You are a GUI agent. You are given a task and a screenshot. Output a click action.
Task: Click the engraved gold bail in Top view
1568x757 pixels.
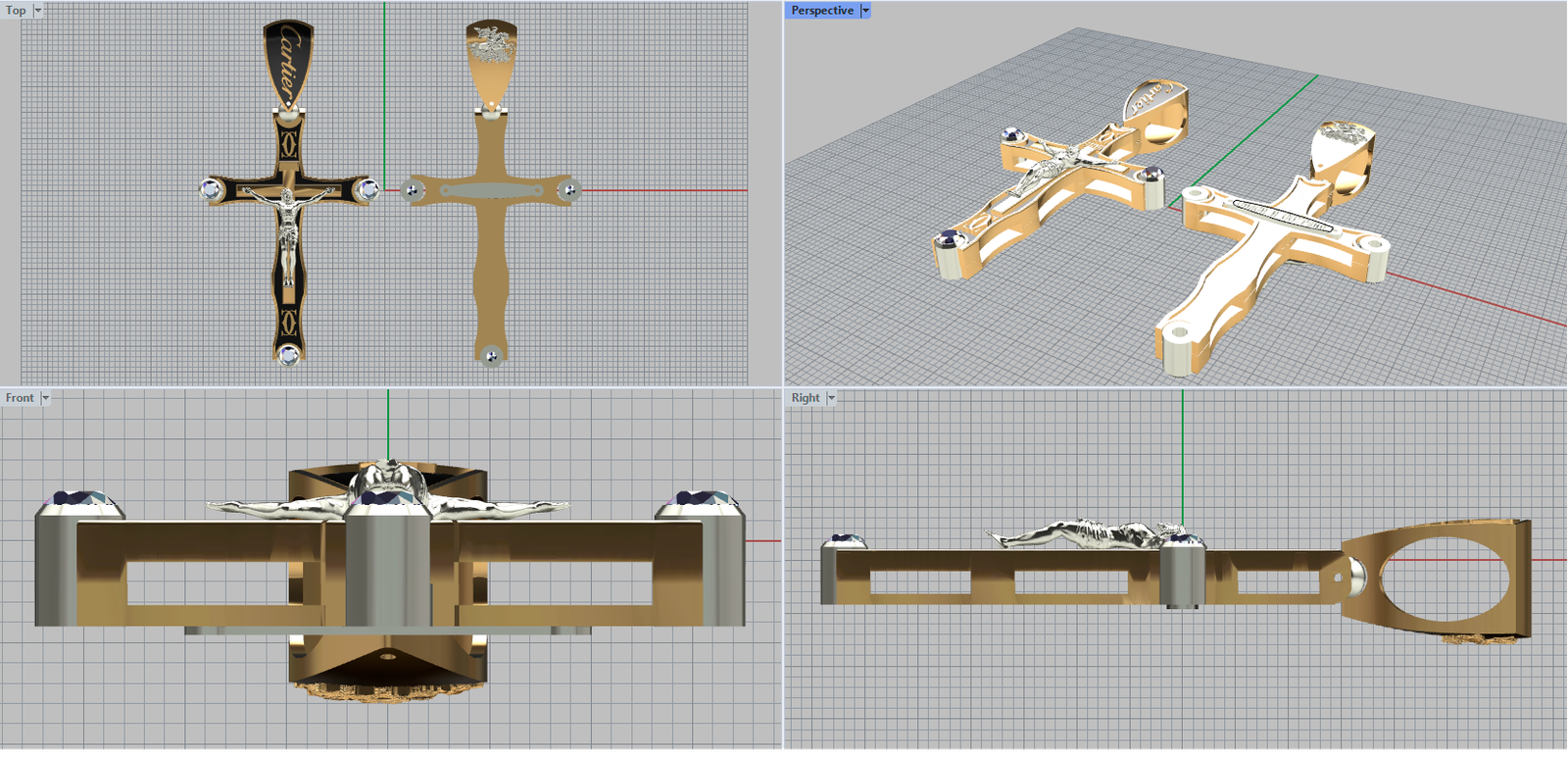[490, 59]
